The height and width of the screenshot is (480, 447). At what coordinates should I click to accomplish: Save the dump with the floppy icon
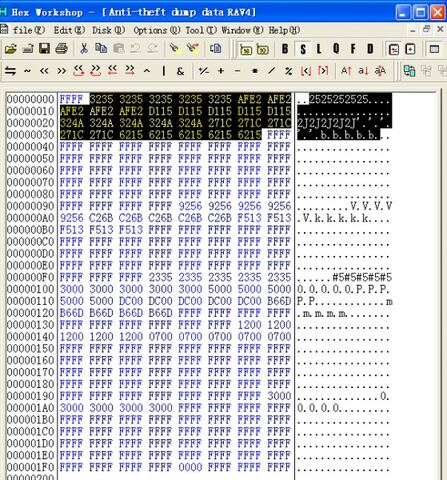(x=44, y=49)
